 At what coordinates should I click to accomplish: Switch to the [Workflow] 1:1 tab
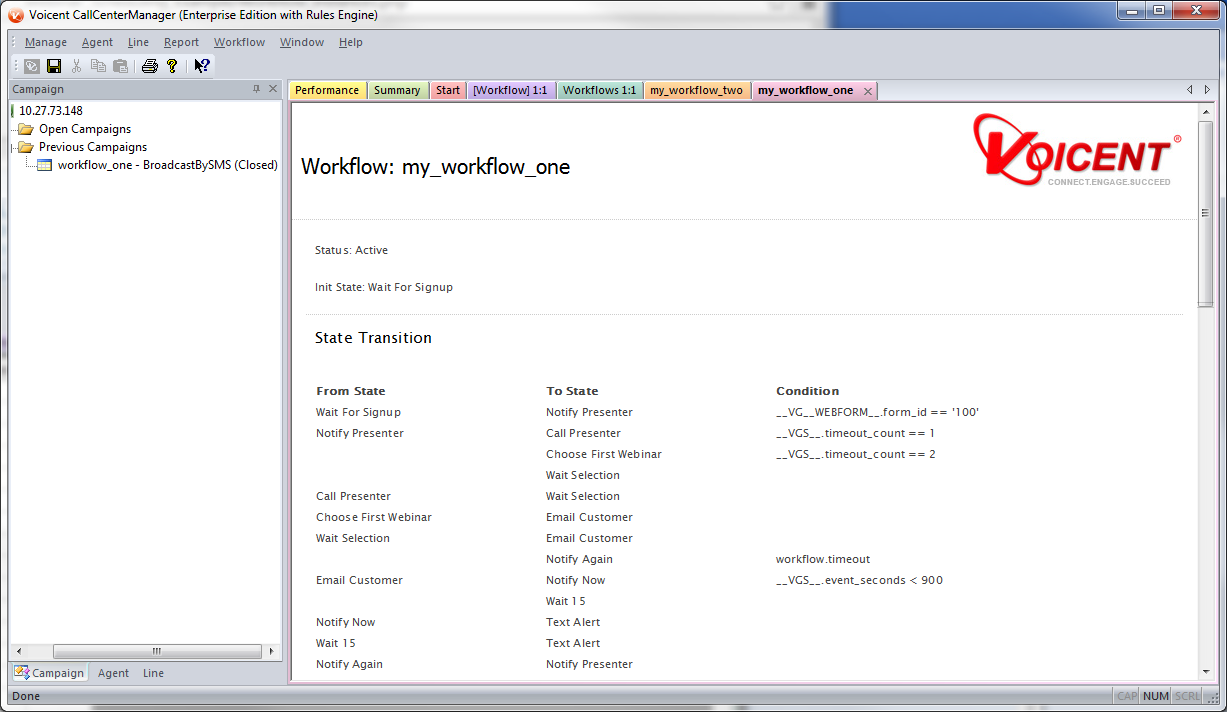click(x=510, y=90)
